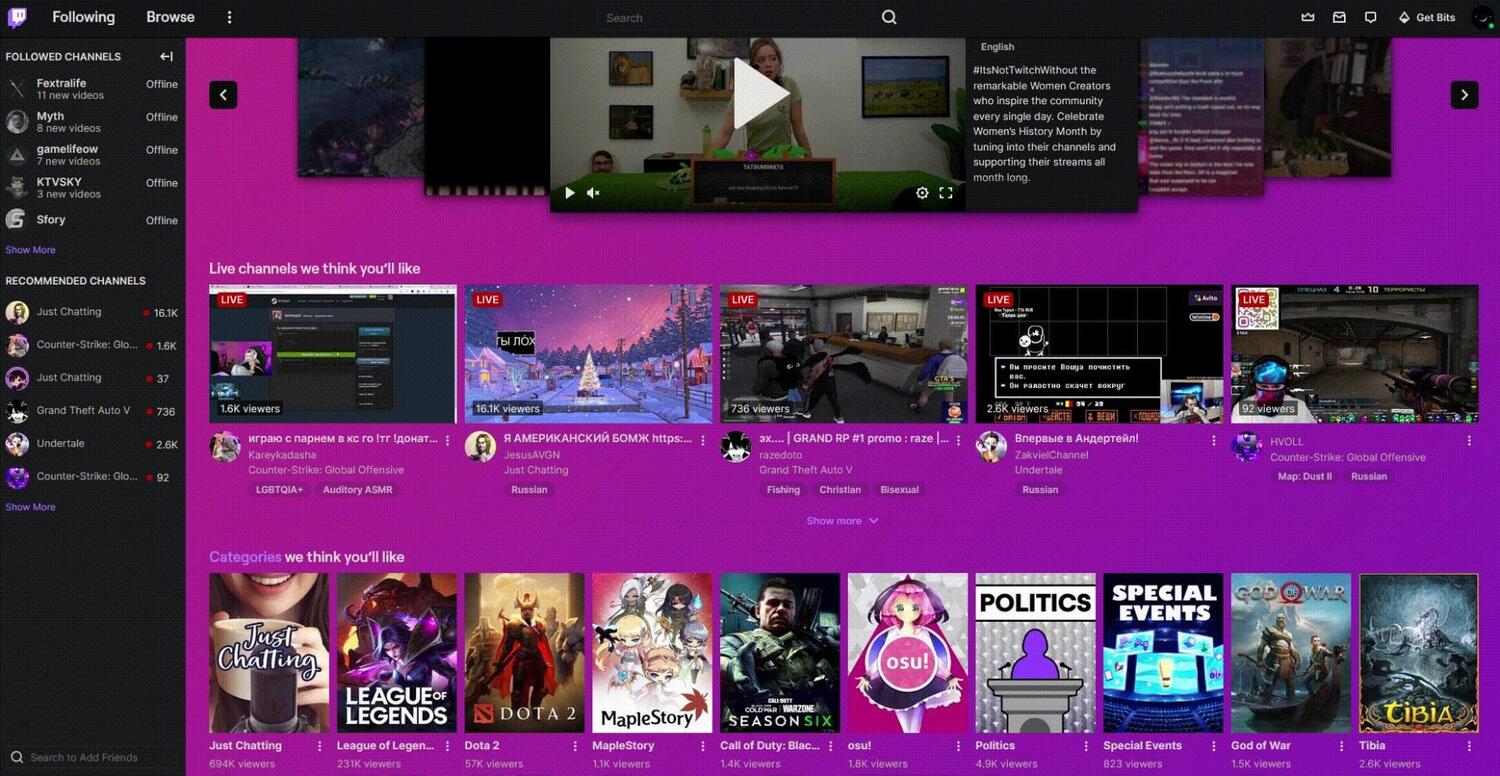Viewport: 1500px width, 776px height.
Task: Click the search magnifying glass icon
Action: 888,17
